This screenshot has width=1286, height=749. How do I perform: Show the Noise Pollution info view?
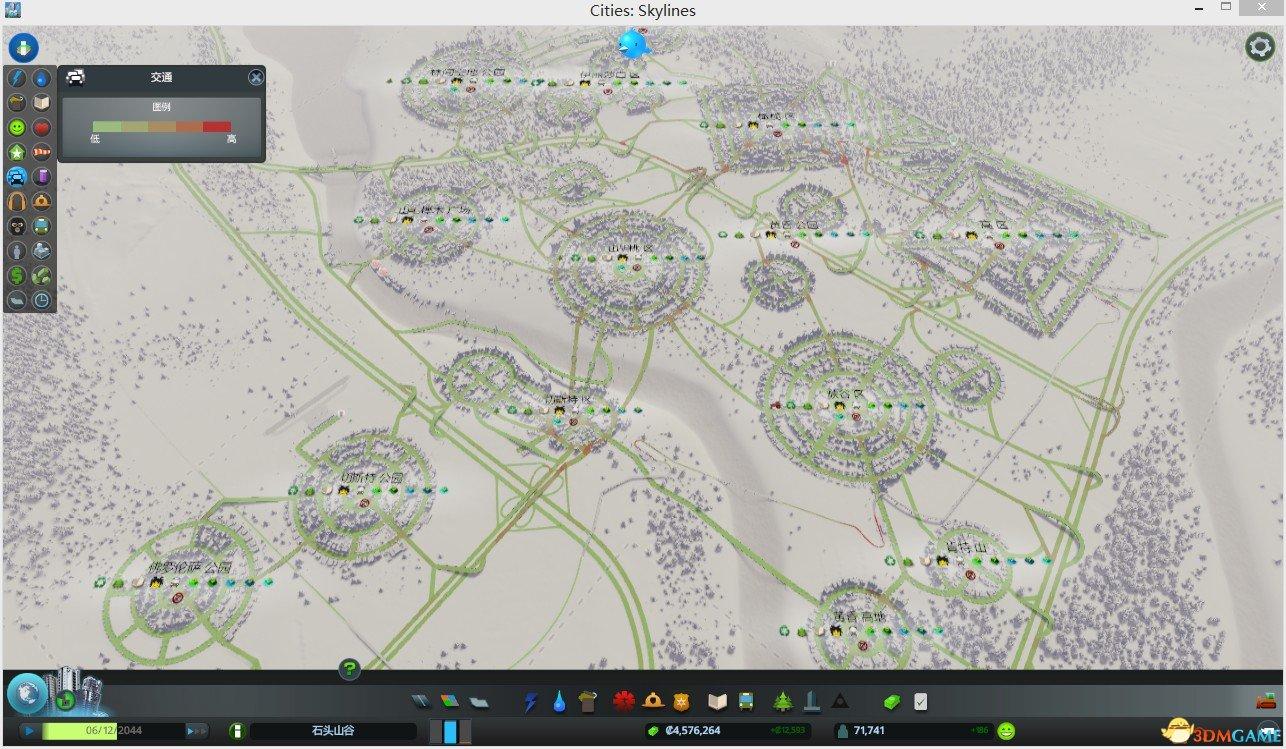(17, 201)
